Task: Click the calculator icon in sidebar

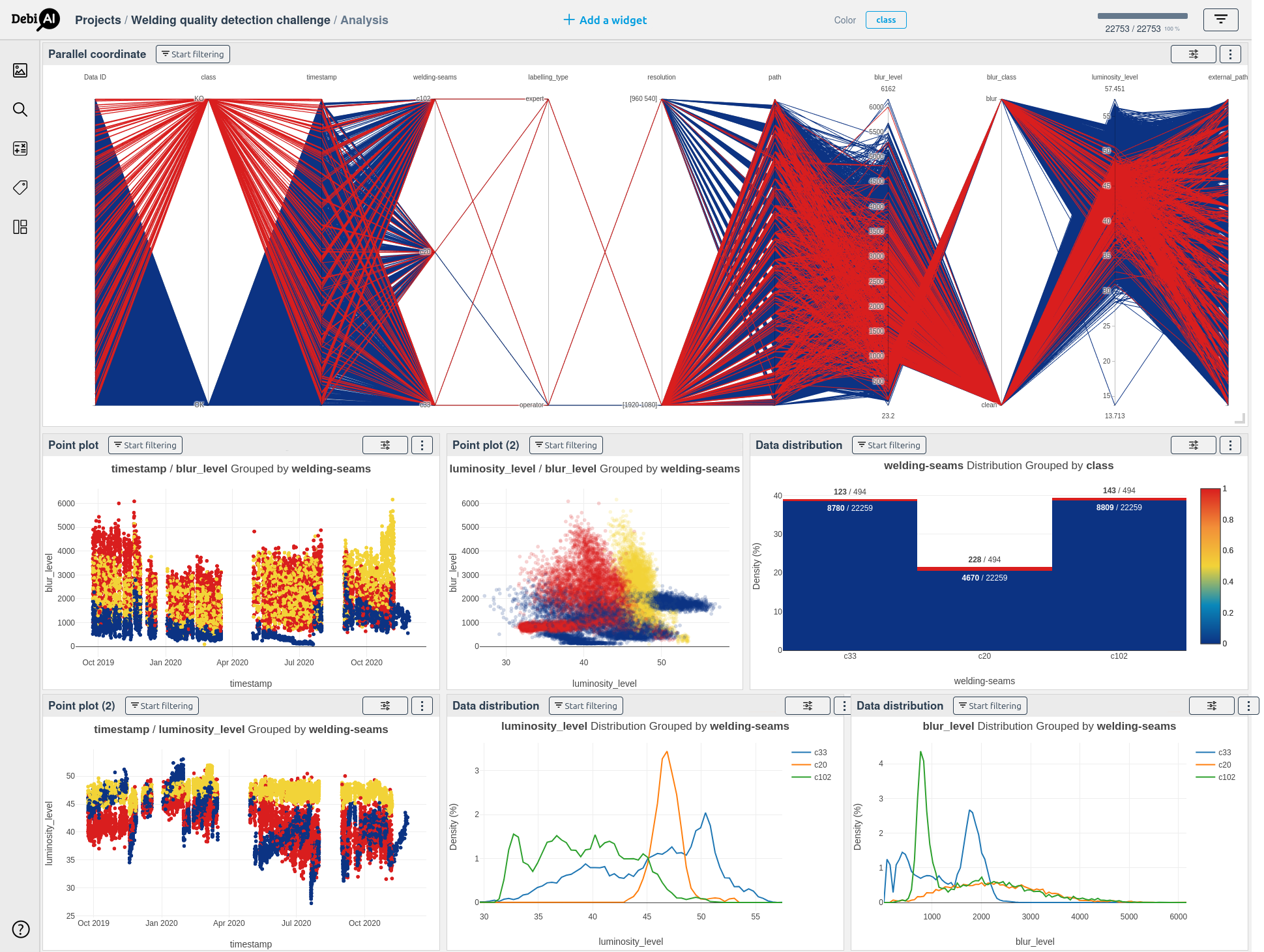Action: pyautogui.click(x=20, y=149)
